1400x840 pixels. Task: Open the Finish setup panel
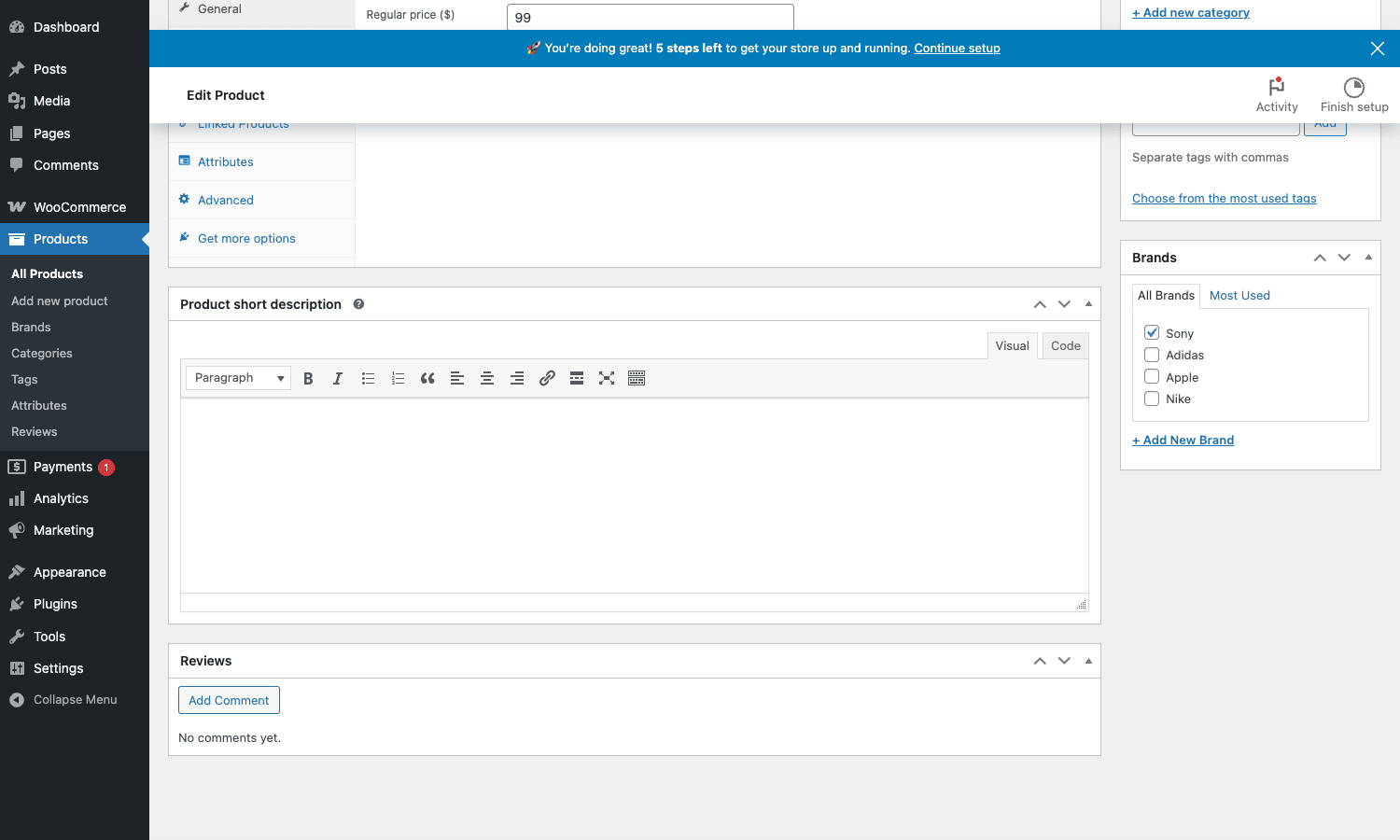point(1354,95)
